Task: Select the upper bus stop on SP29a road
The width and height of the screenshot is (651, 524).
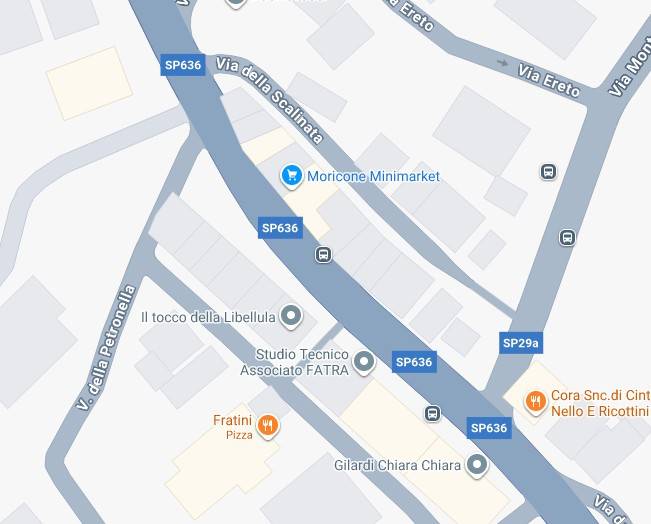Action: (548, 171)
